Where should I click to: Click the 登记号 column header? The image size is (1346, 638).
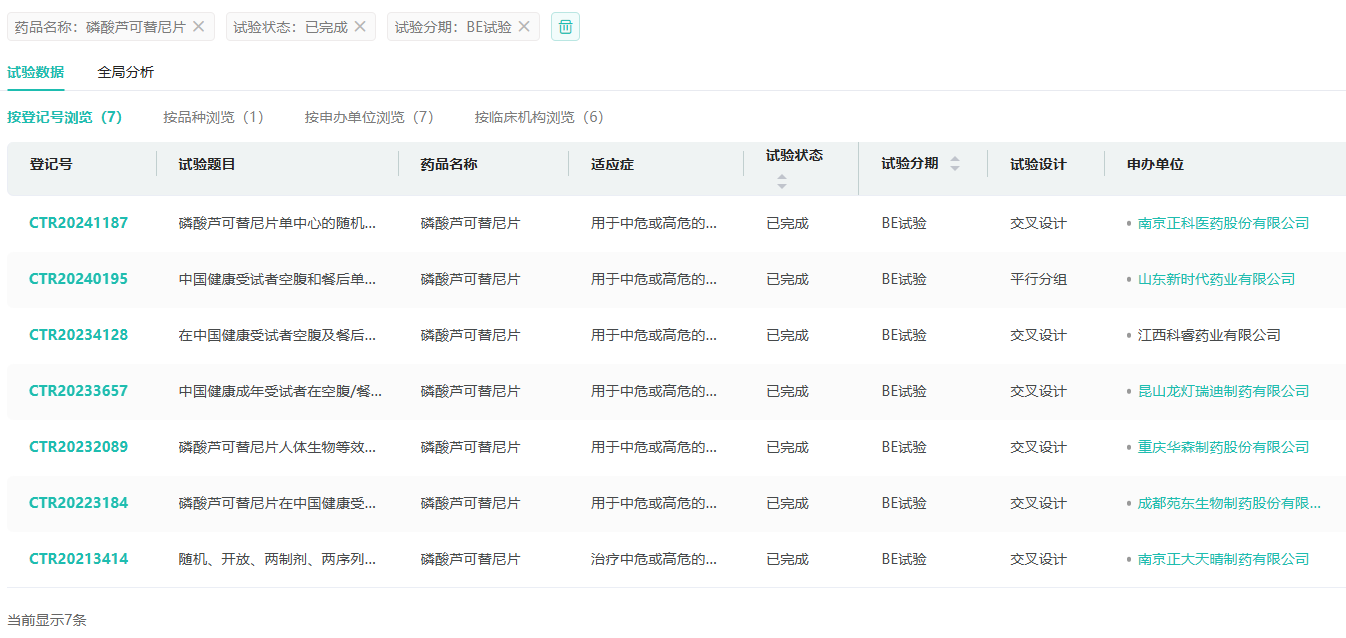pyautogui.click(x=51, y=164)
